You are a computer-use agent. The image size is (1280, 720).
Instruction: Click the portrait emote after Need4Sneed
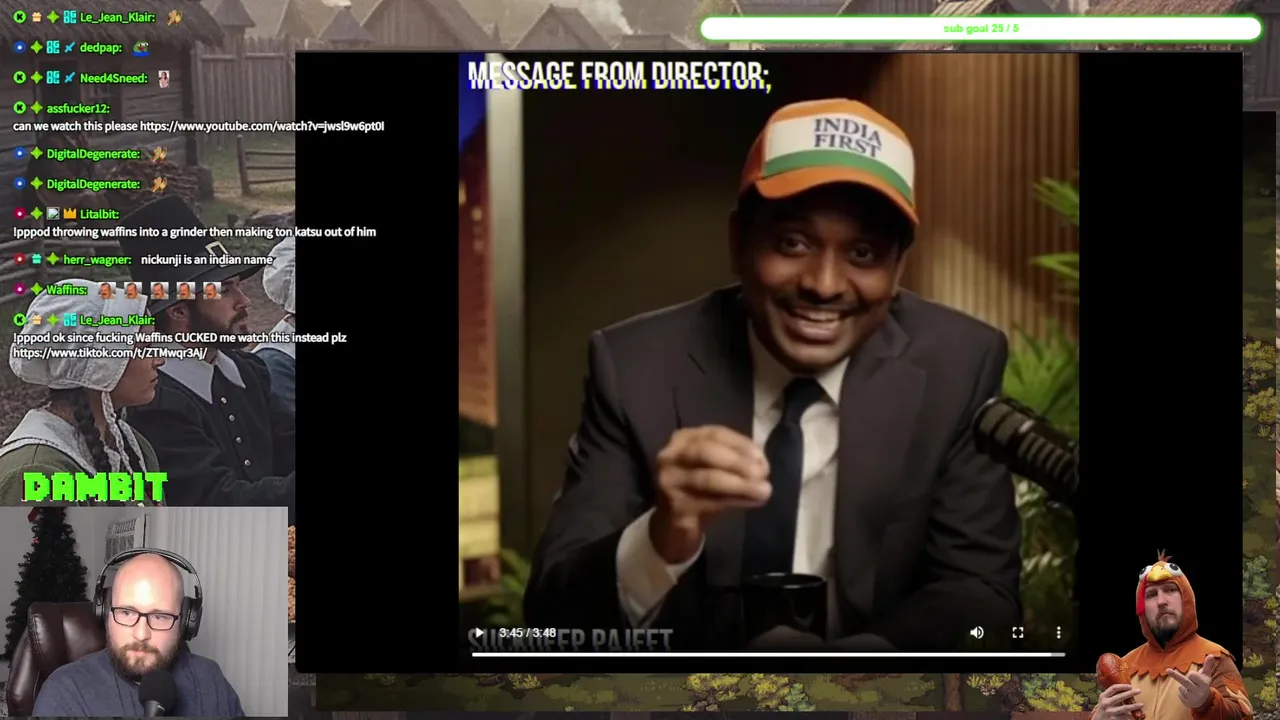[x=163, y=78]
